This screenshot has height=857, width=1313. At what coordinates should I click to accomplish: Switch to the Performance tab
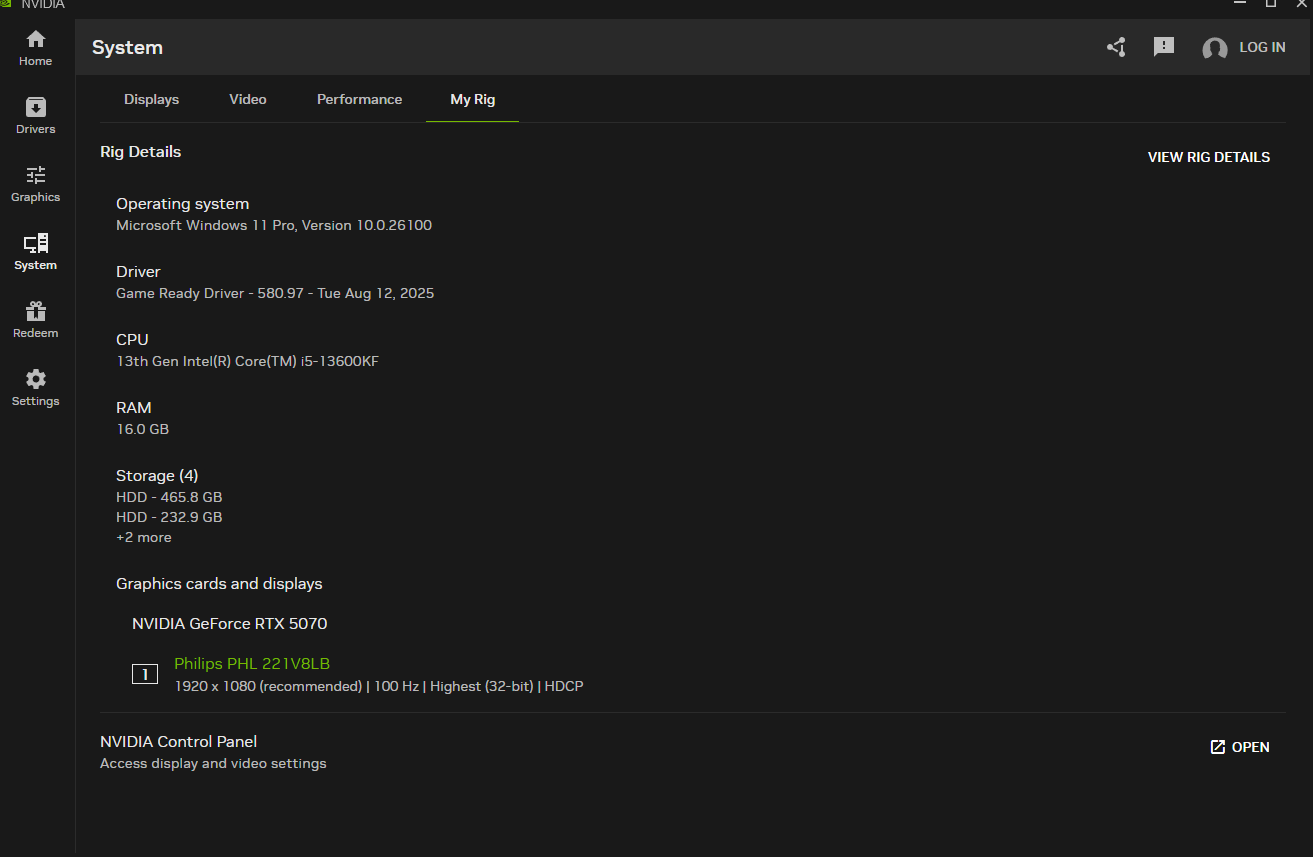pyautogui.click(x=360, y=100)
